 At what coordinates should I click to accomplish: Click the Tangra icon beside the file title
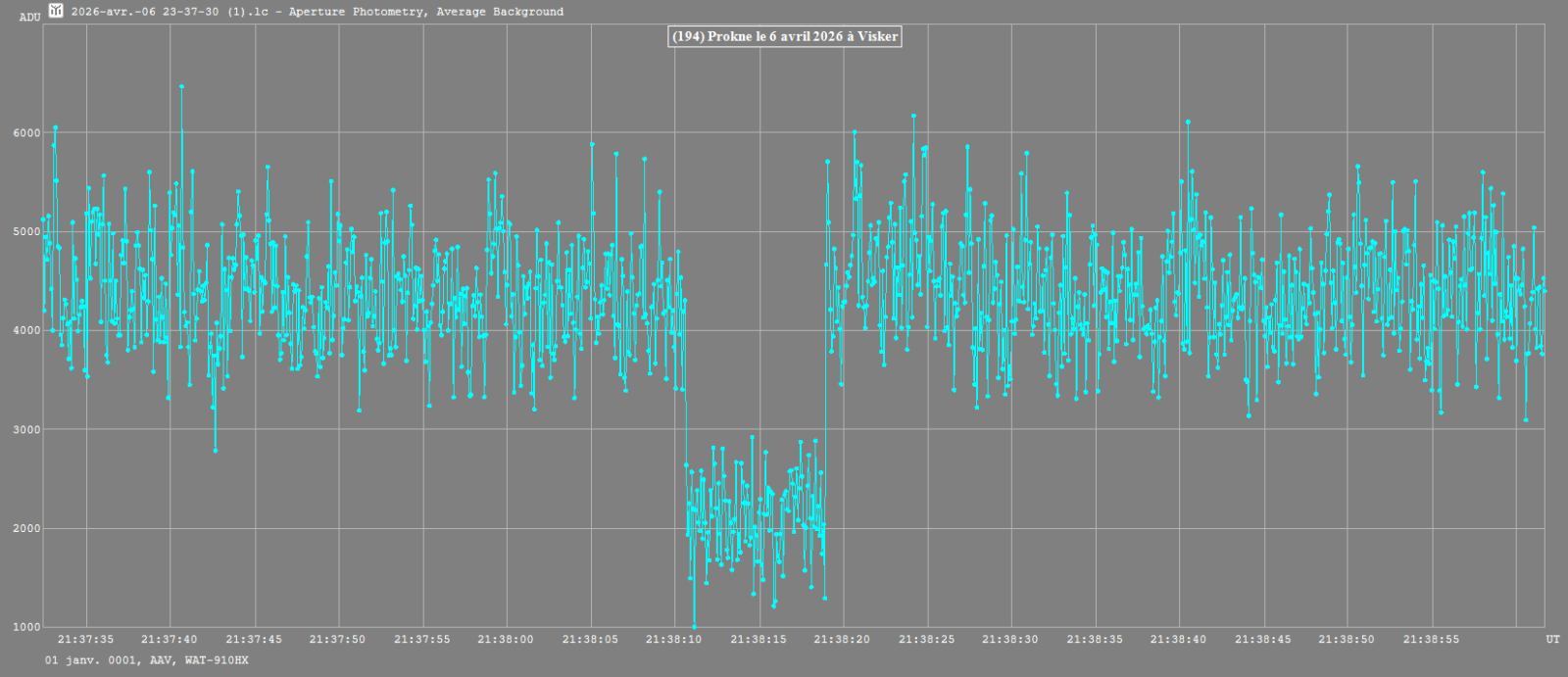click(56, 11)
